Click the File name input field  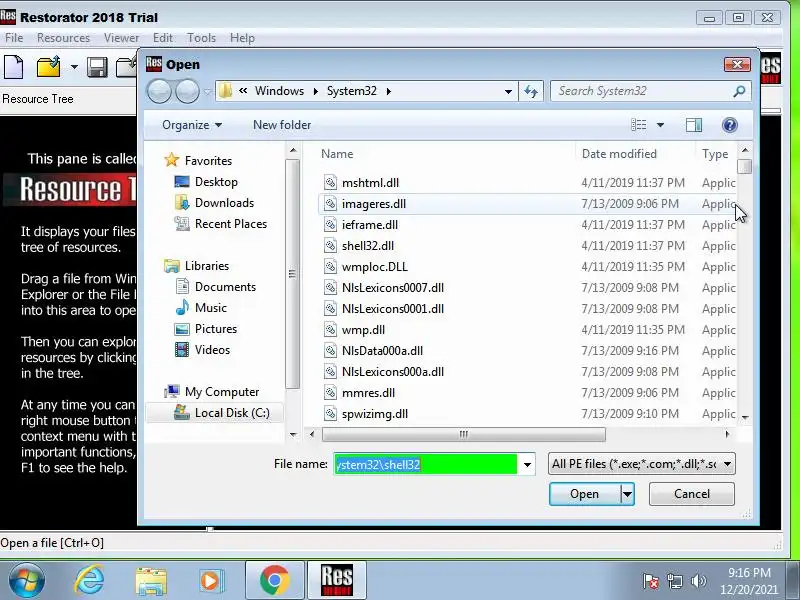point(426,464)
